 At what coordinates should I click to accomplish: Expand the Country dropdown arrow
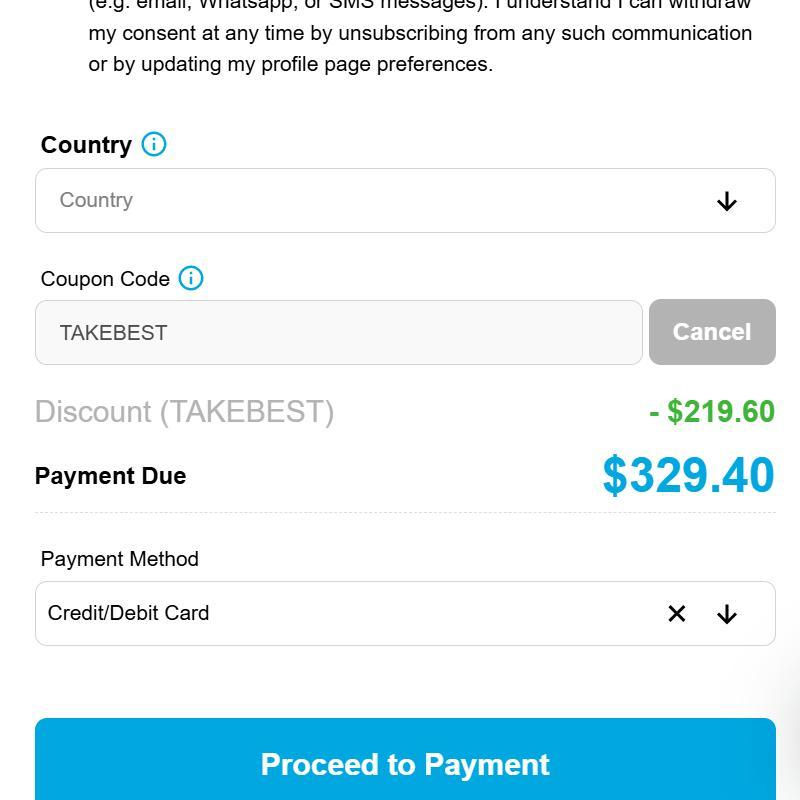pos(727,201)
